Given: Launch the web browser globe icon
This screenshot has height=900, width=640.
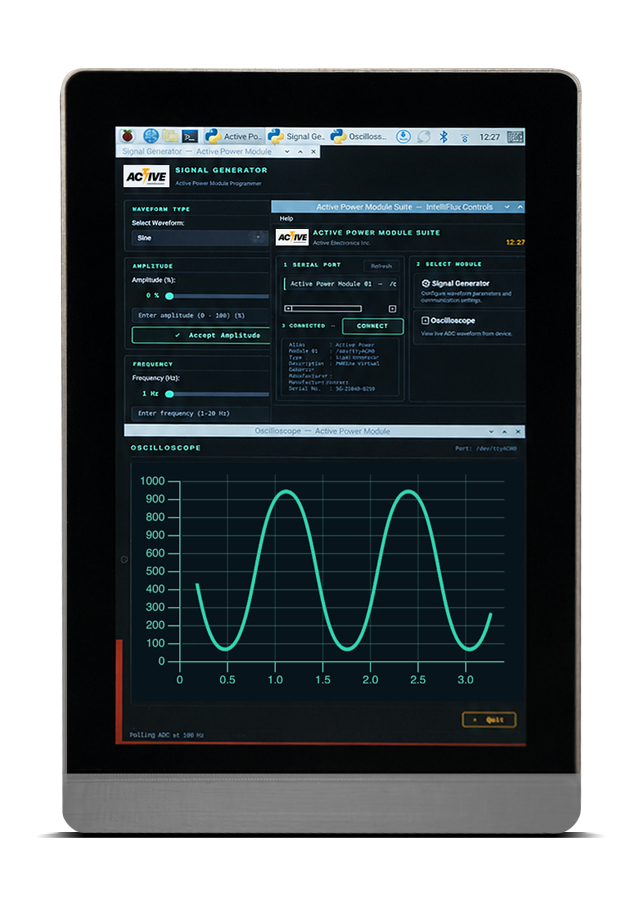Looking at the screenshot, I should point(150,136).
